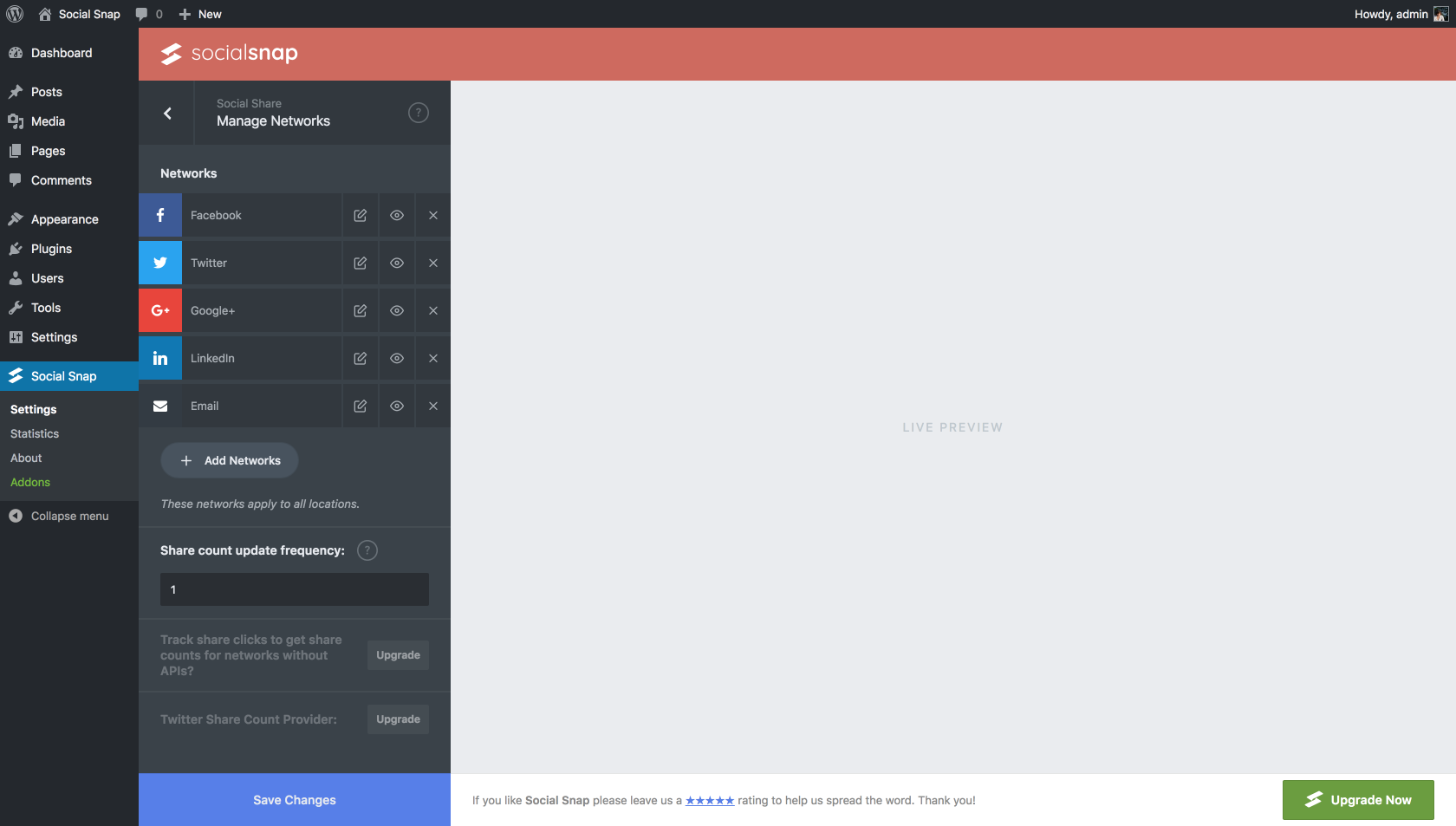Remove the Google+ network

click(433, 310)
